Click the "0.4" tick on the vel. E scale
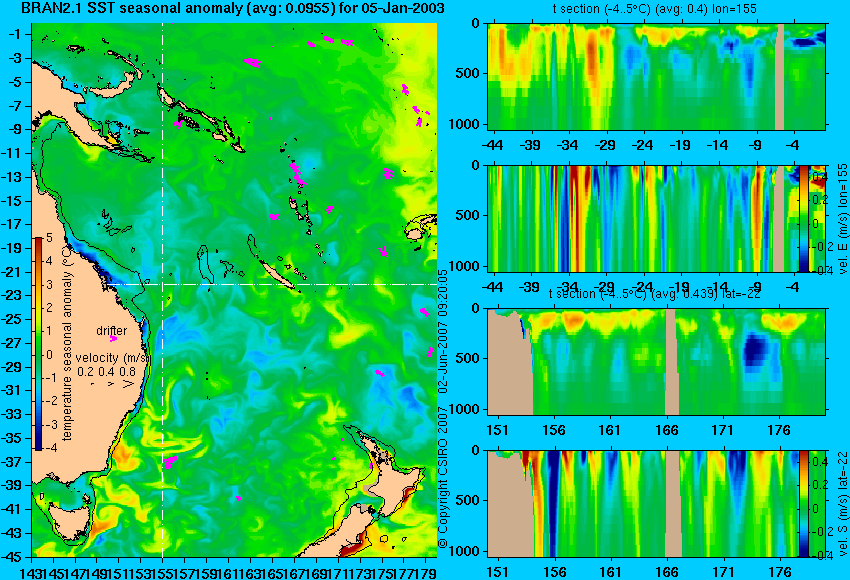850x580 pixels. tap(819, 176)
